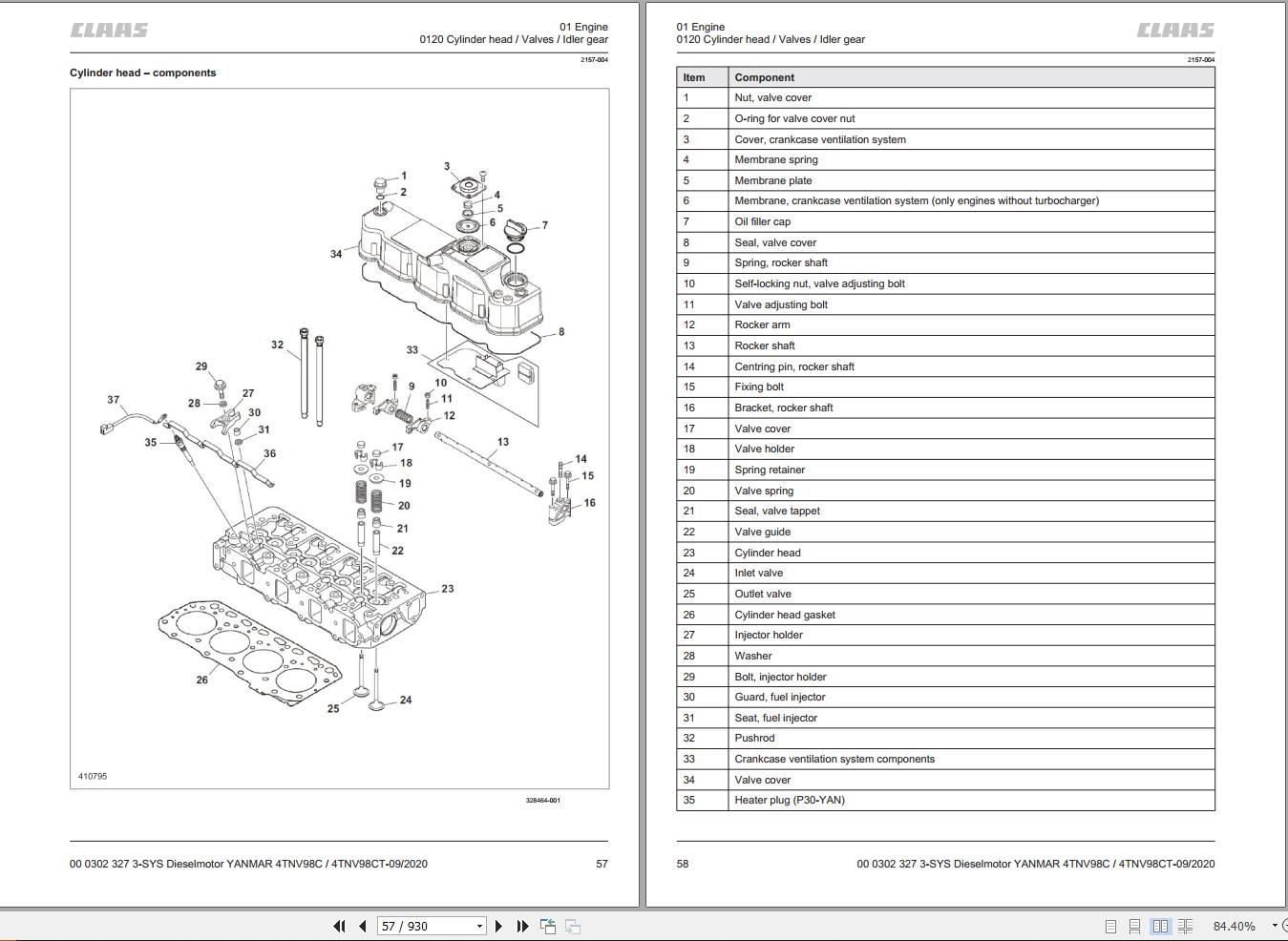Click label 37 near the wiring connector
The image size is (1288, 941).
coord(114,400)
